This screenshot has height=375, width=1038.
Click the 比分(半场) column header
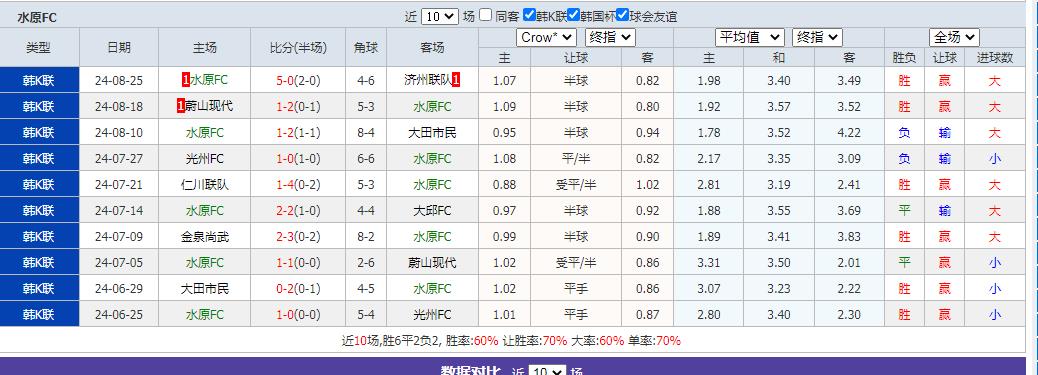[x=298, y=48]
